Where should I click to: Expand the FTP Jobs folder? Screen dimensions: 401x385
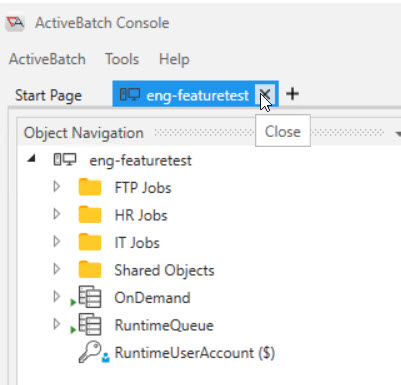57,187
